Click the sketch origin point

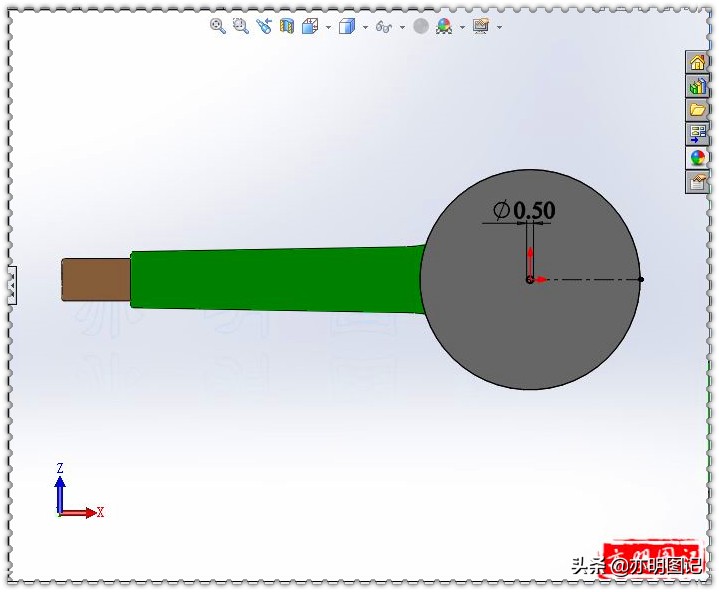[530, 279]
